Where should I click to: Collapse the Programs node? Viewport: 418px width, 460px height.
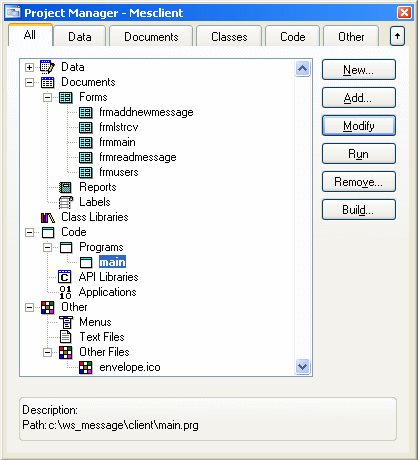click(x=47, y=247)
